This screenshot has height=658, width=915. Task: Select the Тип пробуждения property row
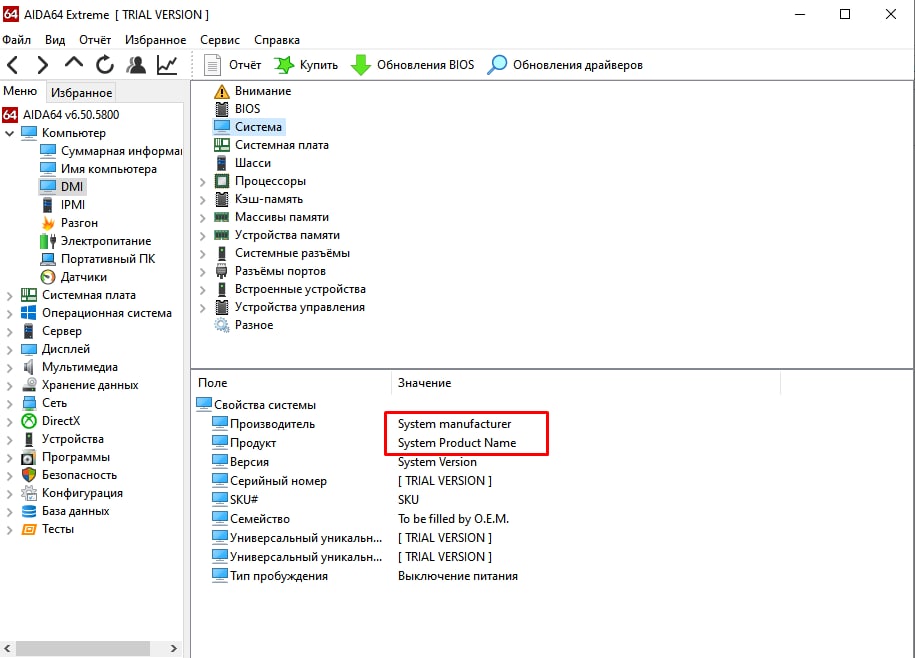pos(365,576)
